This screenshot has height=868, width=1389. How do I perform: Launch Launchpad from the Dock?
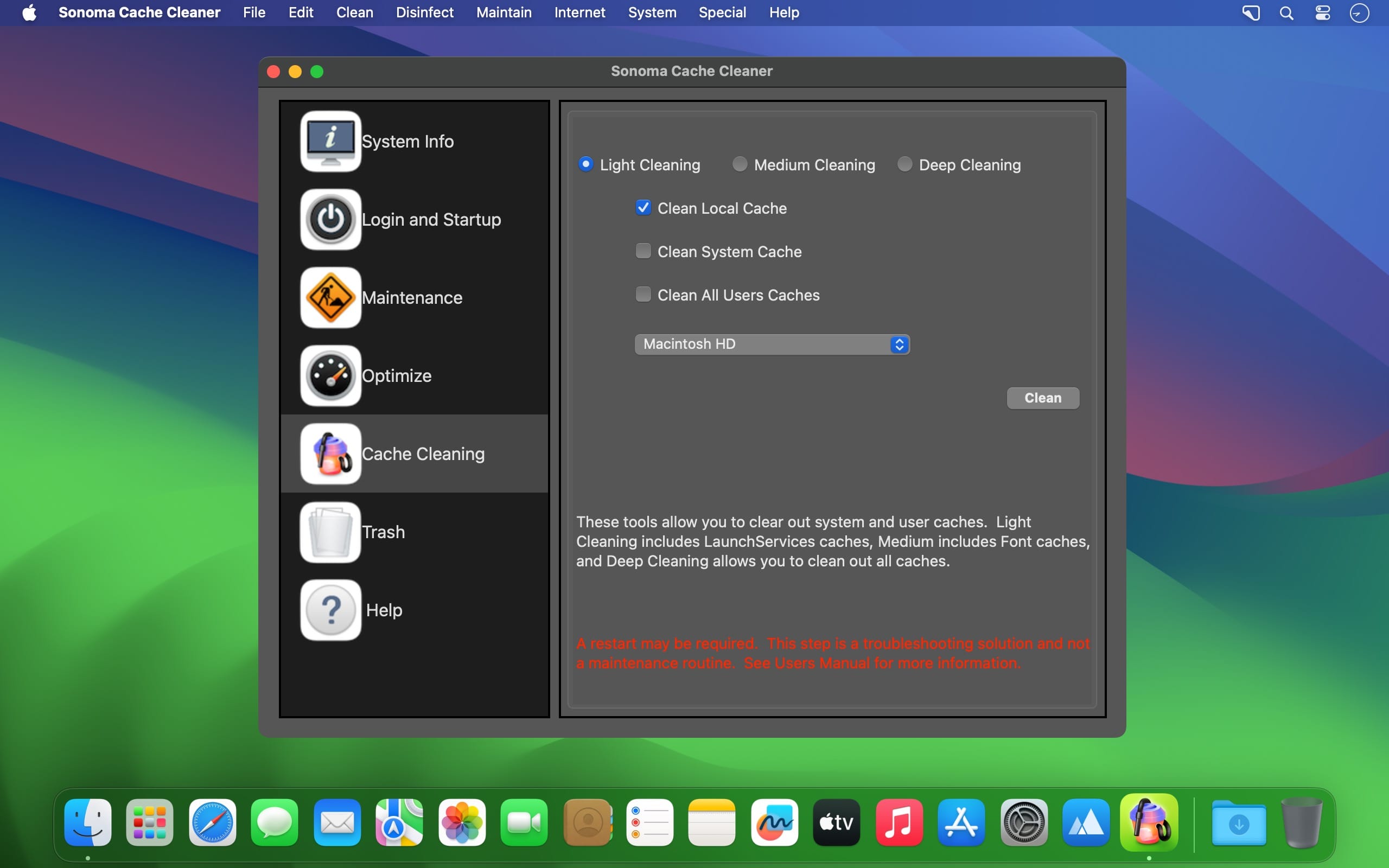pyautogui.click(x=150, y=822)
